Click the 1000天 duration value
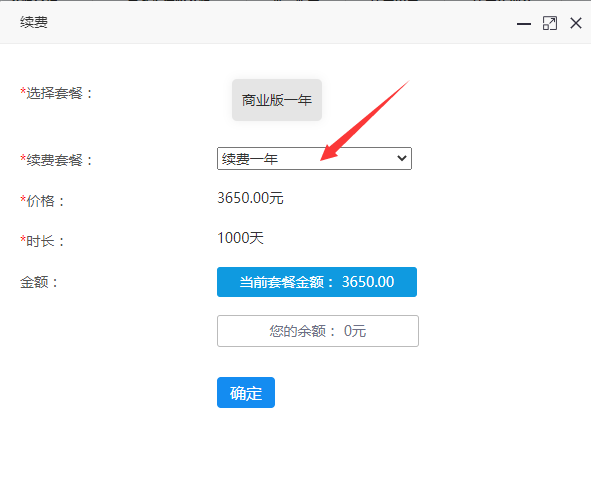This screenshot has width=591, height=495. coord(240,238)
